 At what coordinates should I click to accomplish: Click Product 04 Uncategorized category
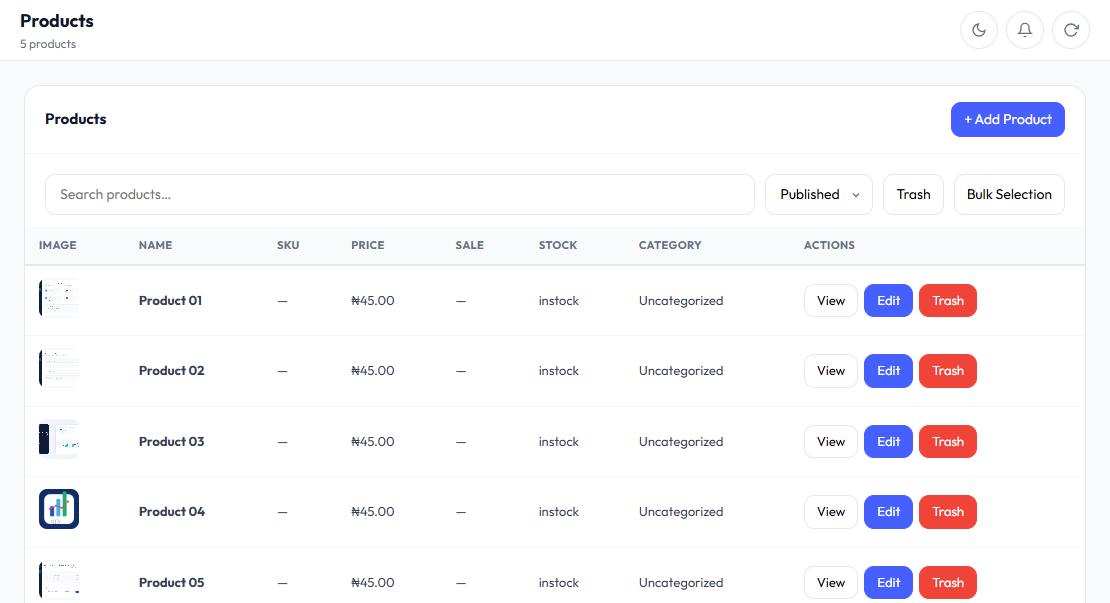(x=681, y=512)
